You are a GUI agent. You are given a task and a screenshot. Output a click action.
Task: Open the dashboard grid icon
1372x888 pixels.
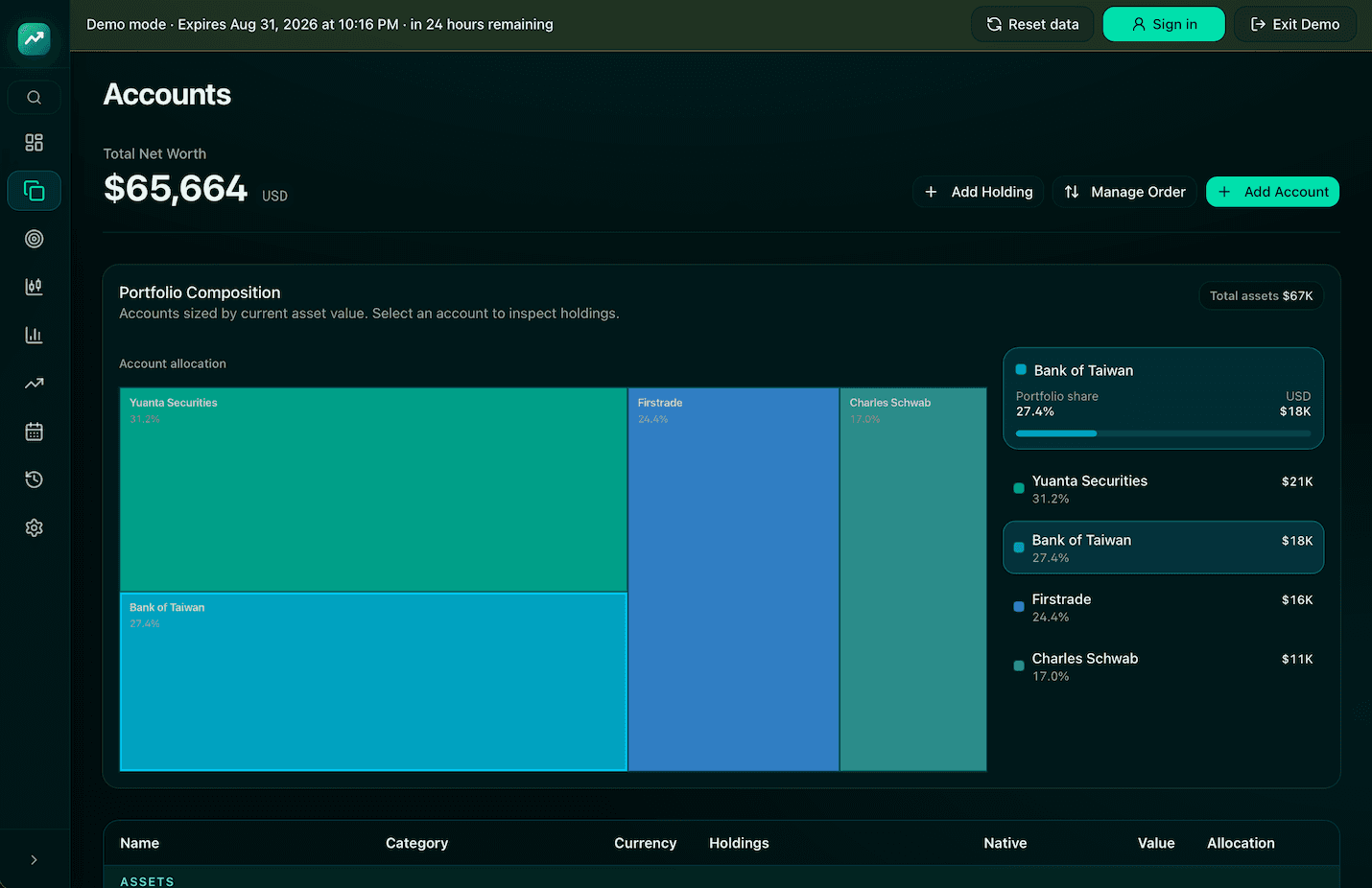pyautogui.click(x=34, y=143)
